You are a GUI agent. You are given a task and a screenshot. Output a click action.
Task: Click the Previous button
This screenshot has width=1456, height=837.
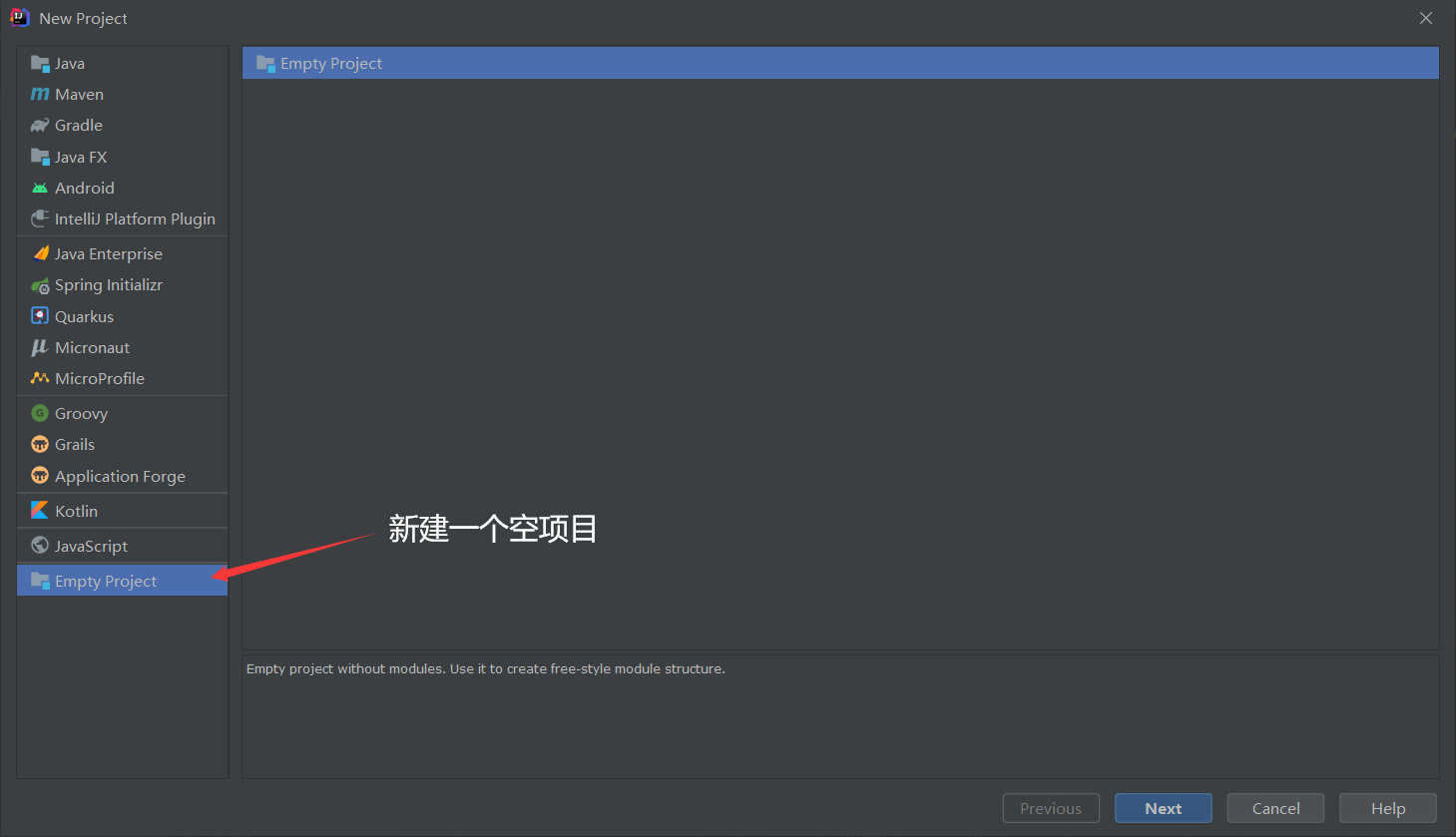point(1051,808)
